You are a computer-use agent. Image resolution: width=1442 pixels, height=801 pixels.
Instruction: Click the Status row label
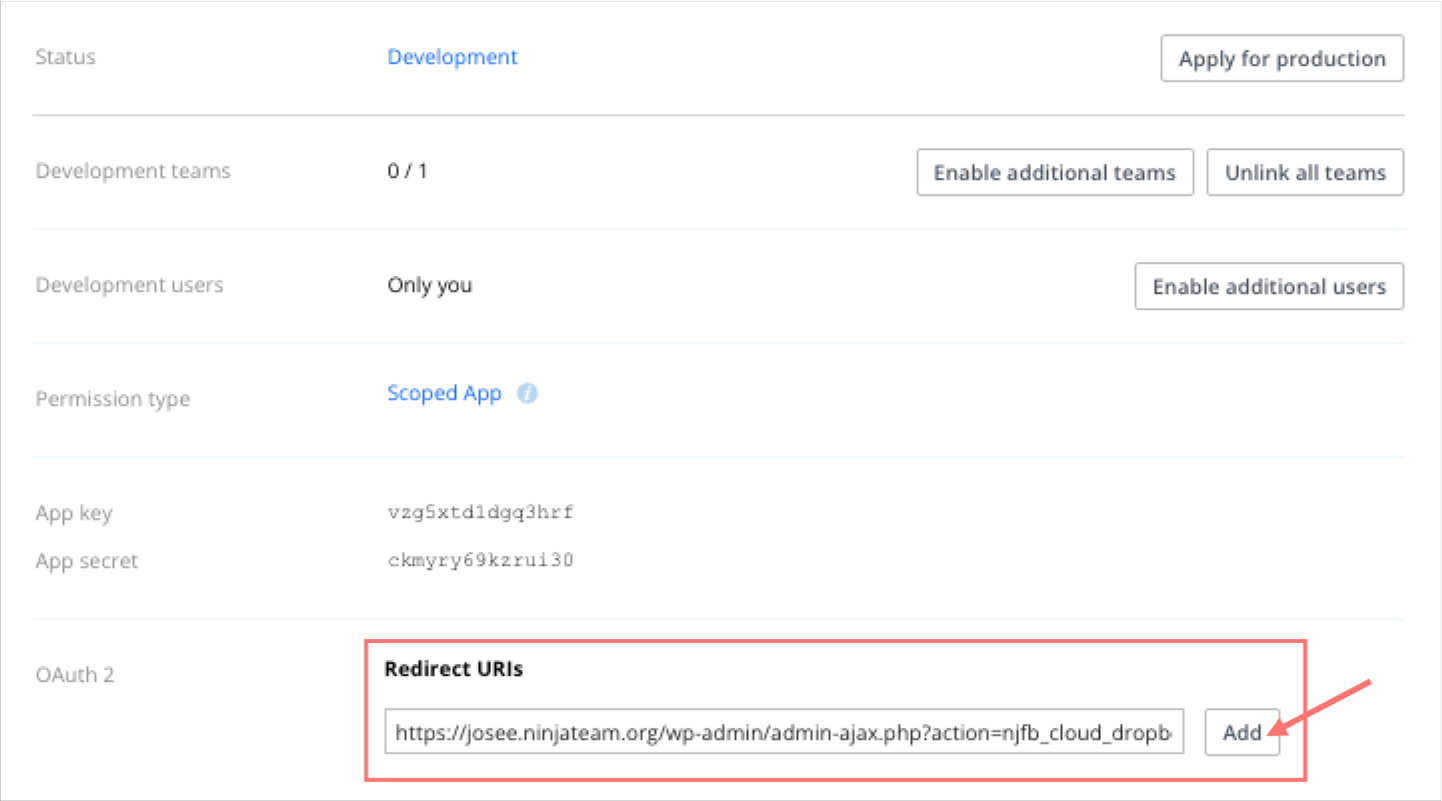tap(65, 57)
